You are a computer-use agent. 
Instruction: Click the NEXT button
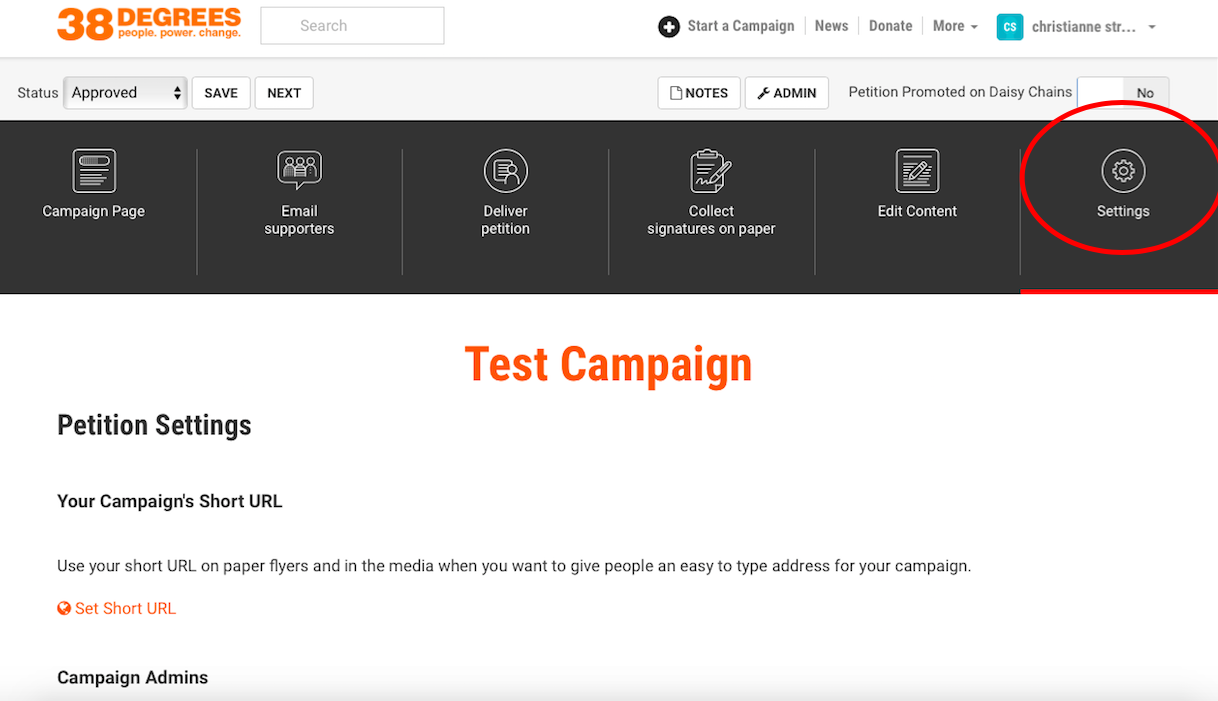pos(284,93)
